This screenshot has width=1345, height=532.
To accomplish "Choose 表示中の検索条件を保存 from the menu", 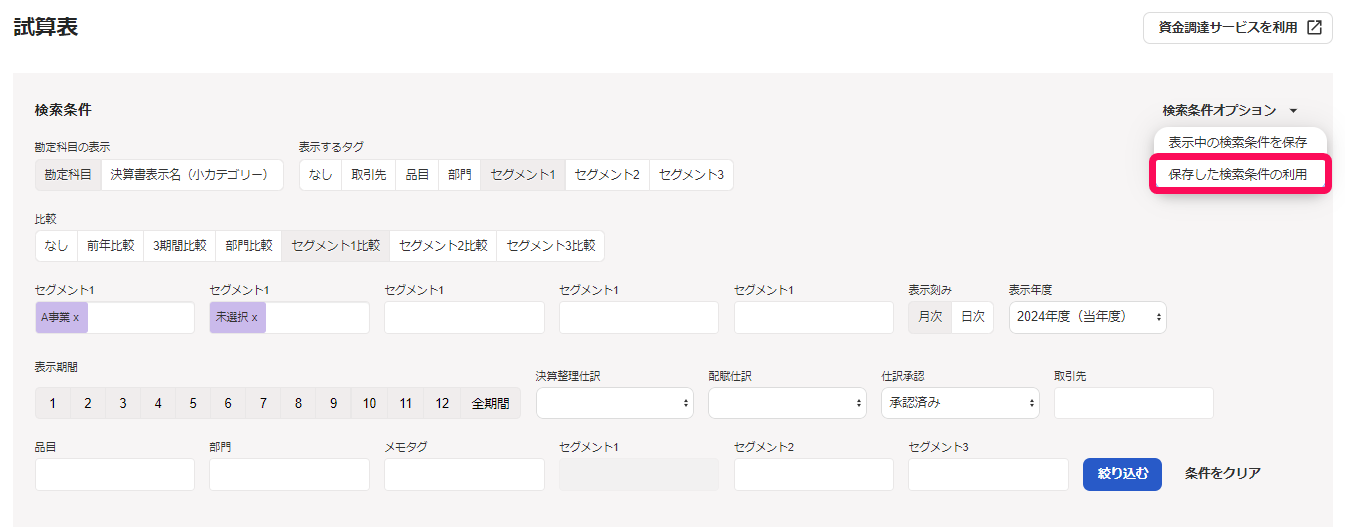I will 1238,143.
